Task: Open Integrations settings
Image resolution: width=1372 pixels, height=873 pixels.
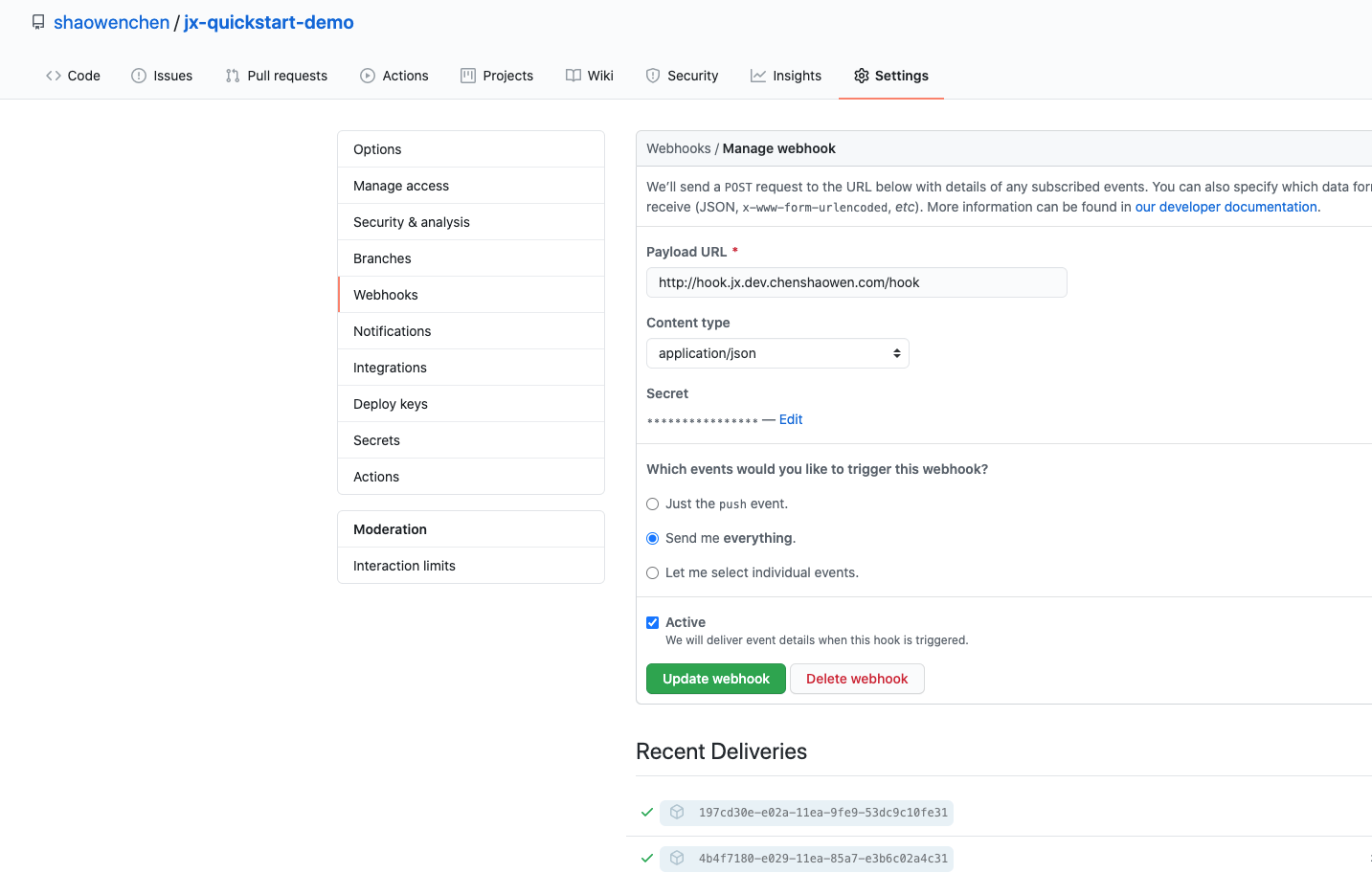Action: (471, 368)
